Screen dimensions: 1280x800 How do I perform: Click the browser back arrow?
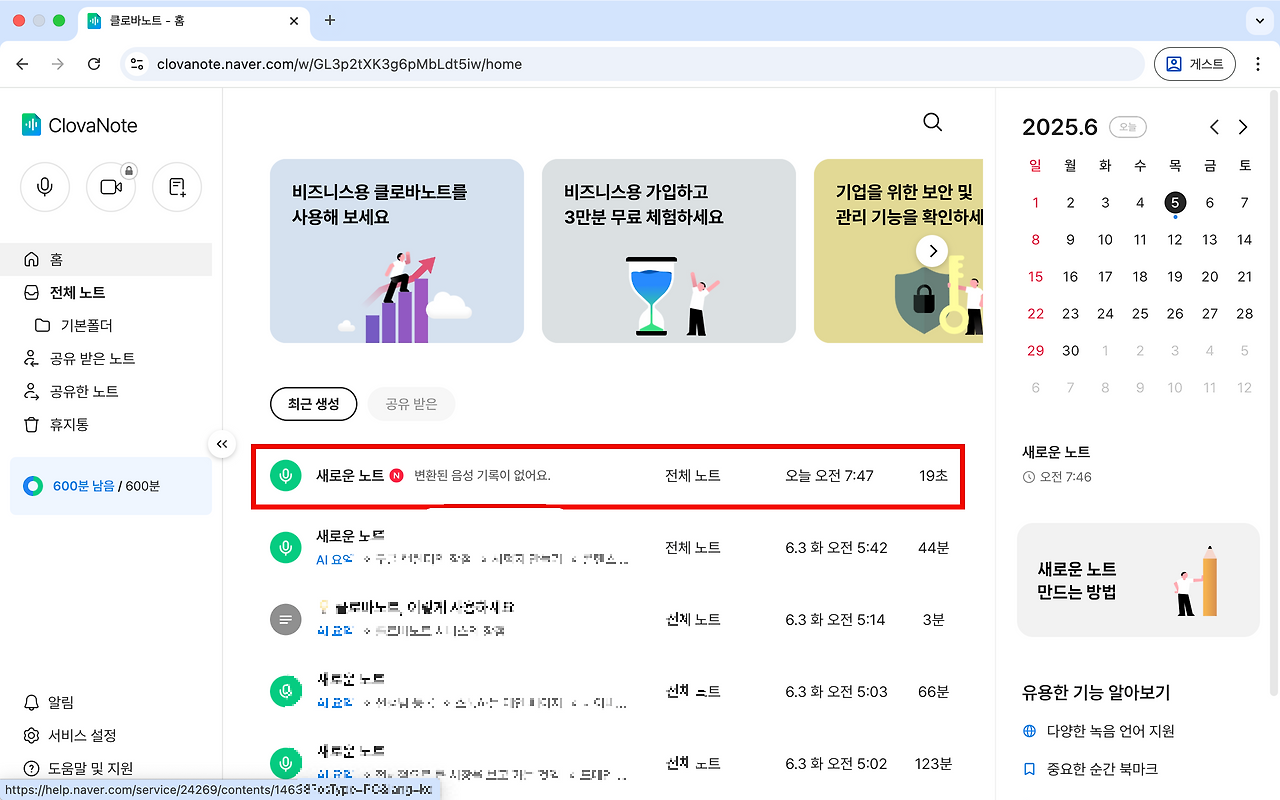point(22,64)
